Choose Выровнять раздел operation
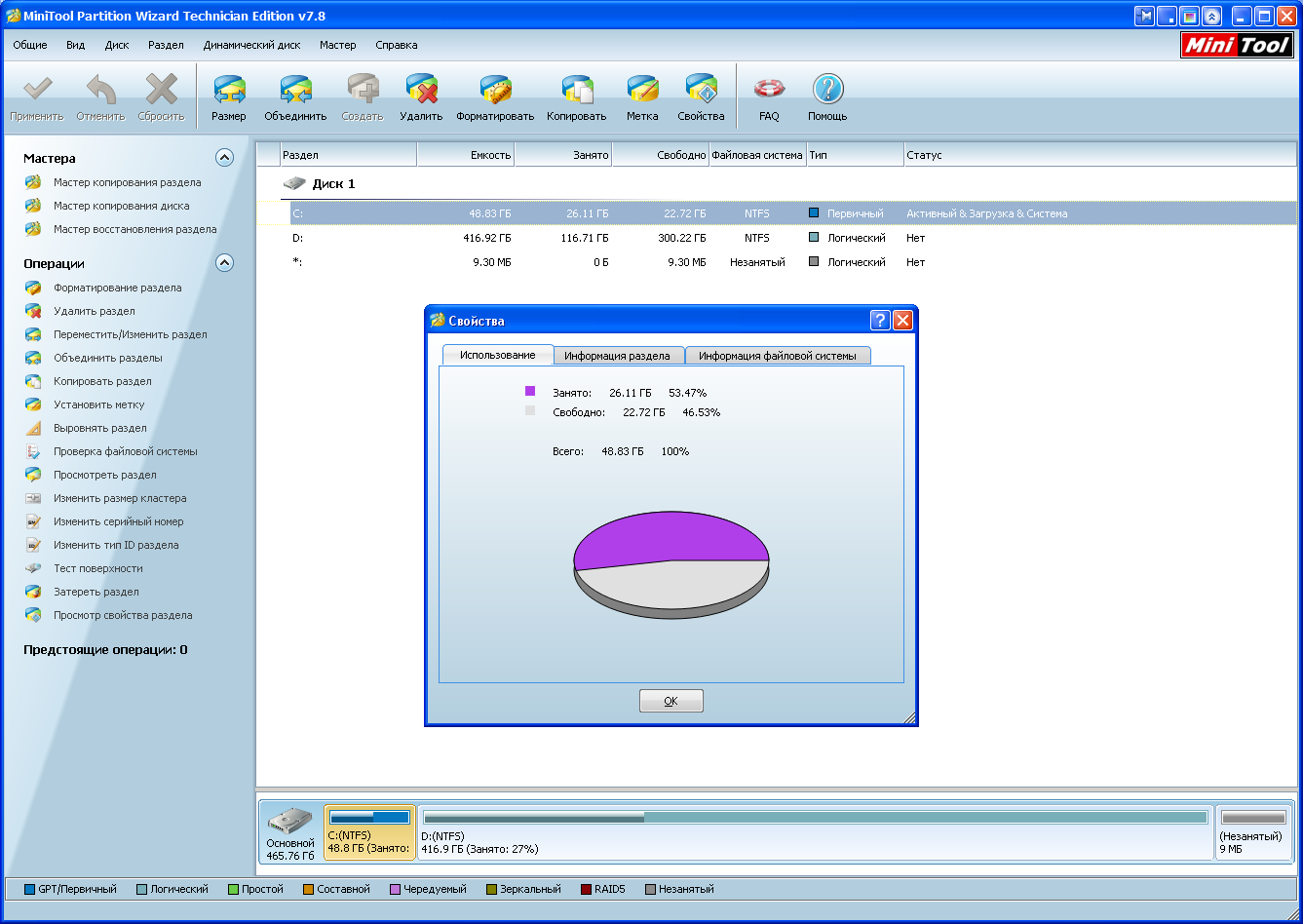Image resolution: width=1303 pixels, height=924 pixels. point(99,428)
